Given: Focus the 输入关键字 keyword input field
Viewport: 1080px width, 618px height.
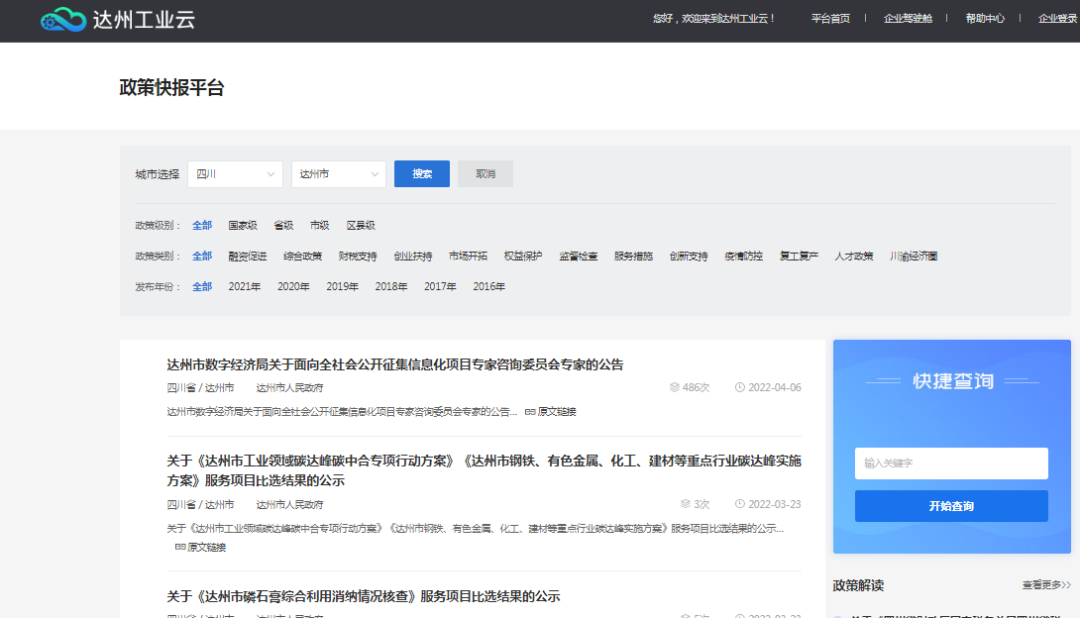Looking at the screenshot, I should [951, 463].
